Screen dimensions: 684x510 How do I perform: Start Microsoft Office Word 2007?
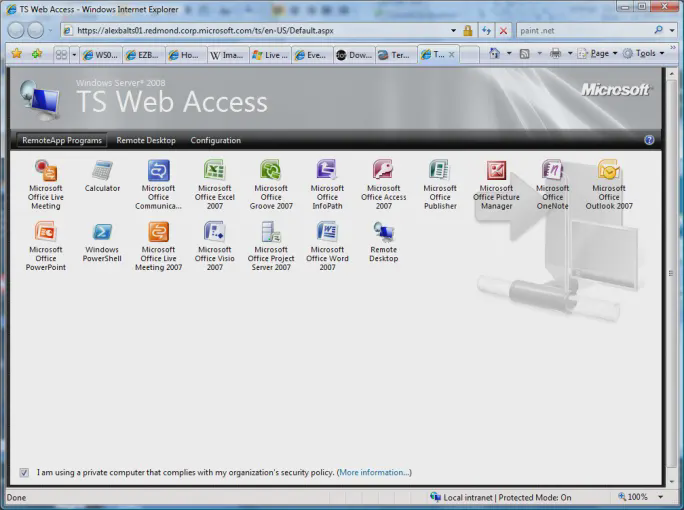(327, 233)
